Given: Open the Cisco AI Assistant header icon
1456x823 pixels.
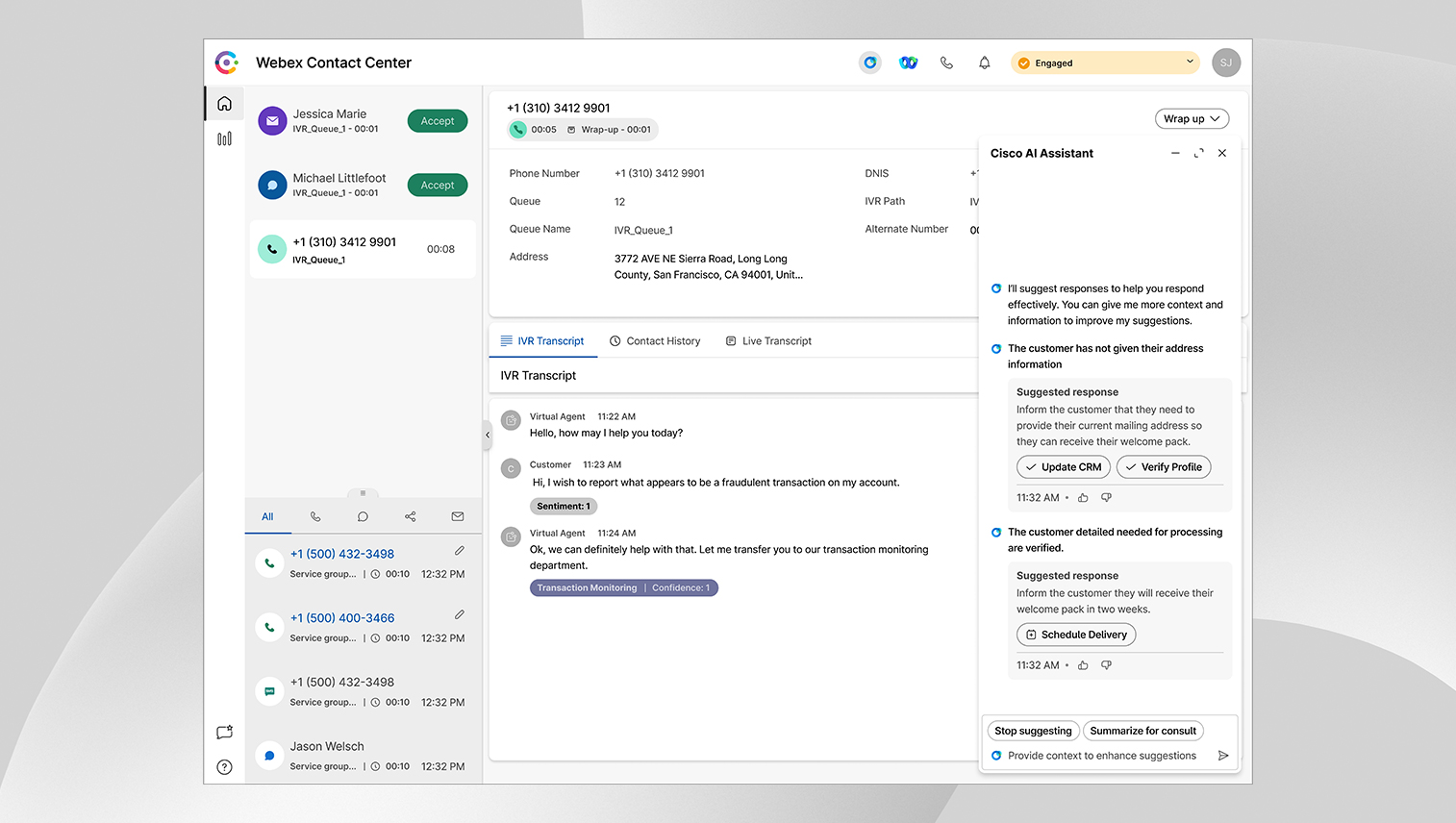Looking at the screenshot, I should pyautogui.click(x=869, y=62).
